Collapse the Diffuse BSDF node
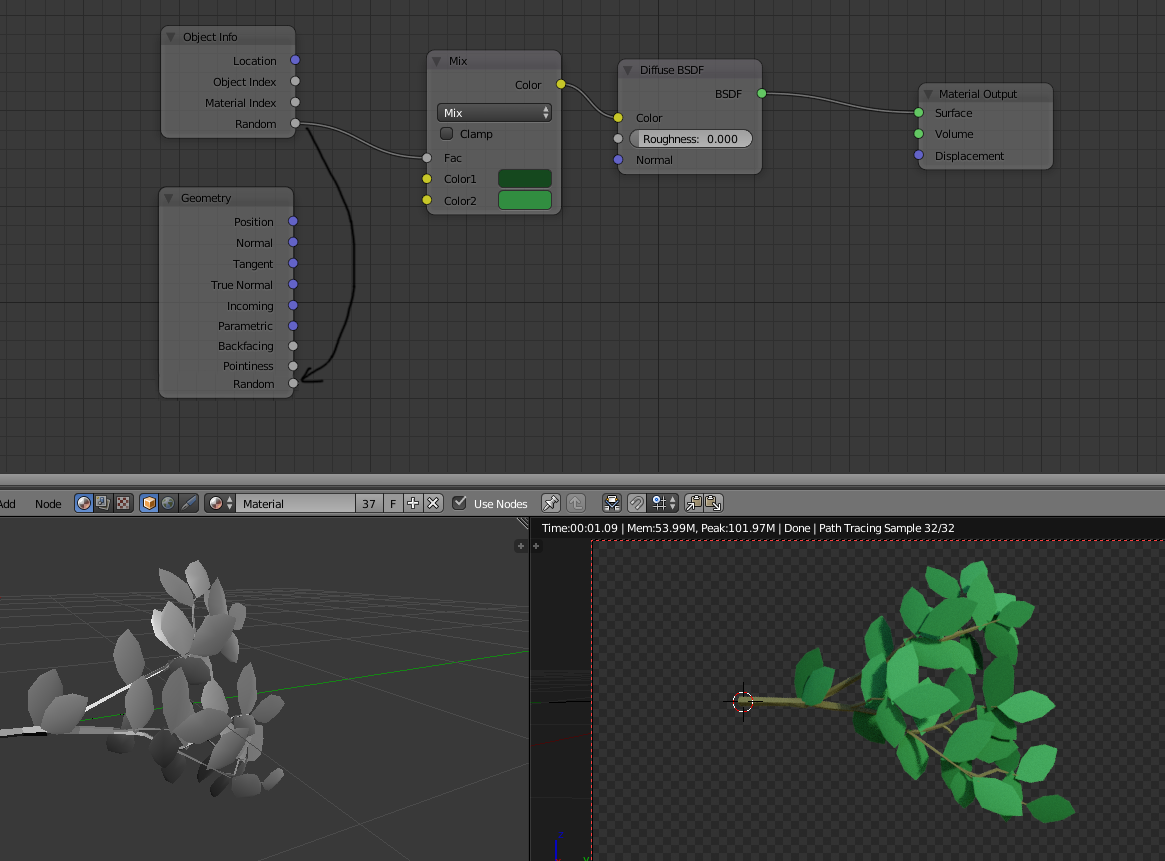 point(628,70)
